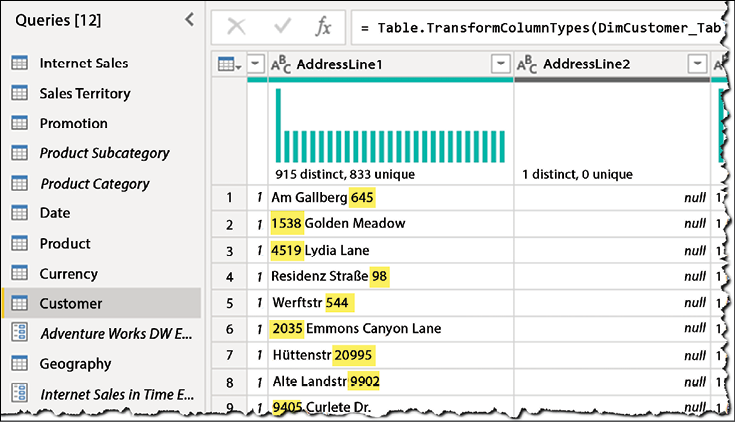Click the fx insert step icon

coord(323,27)
